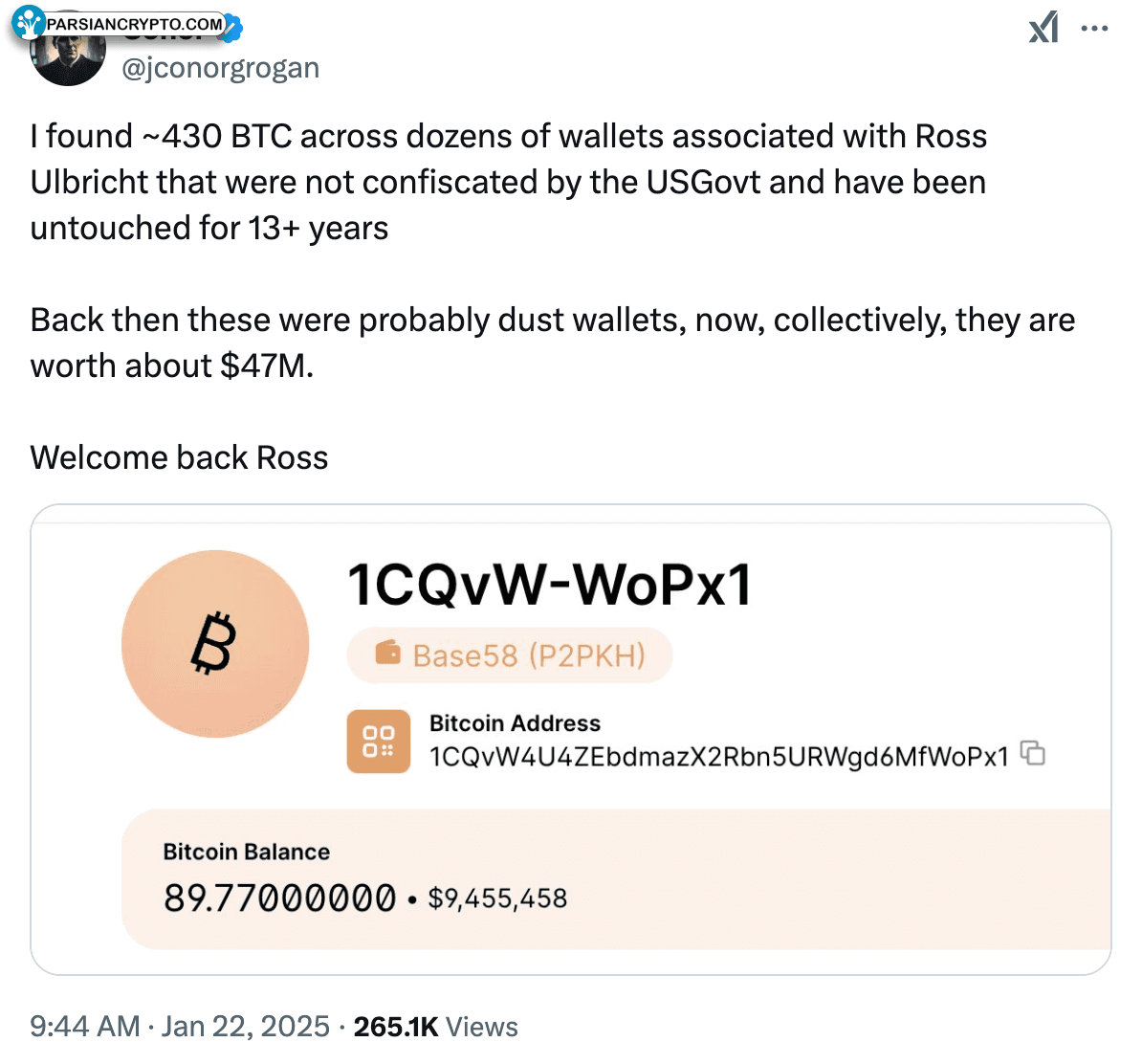Click the orange QR code icon
The height and width of the screenshot is (1064, 1142).
pyautogui.click(x=379, y=741)
